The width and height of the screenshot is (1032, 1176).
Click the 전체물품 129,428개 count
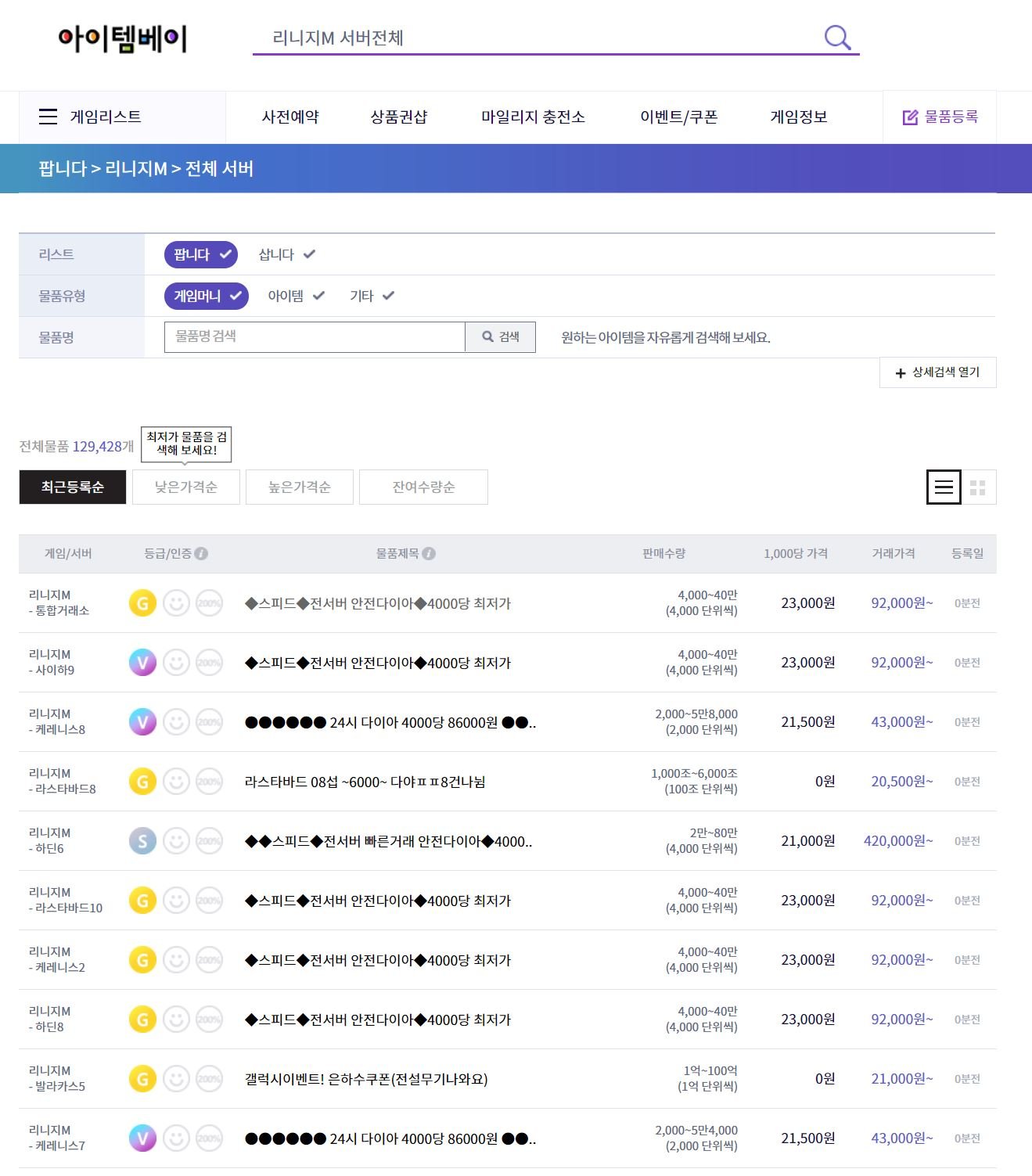coord(77,447)
